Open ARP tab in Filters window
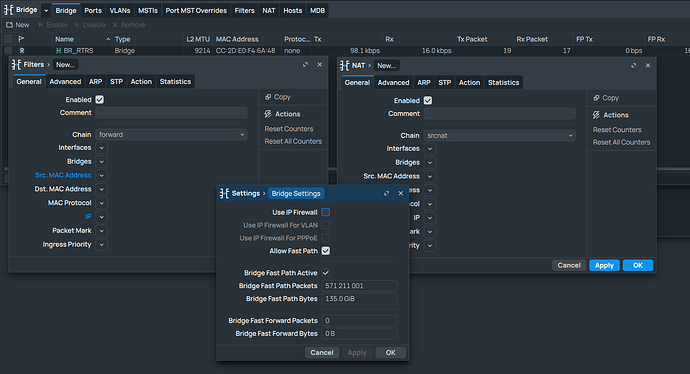690x374 pixels. click(x=95, y=82)
